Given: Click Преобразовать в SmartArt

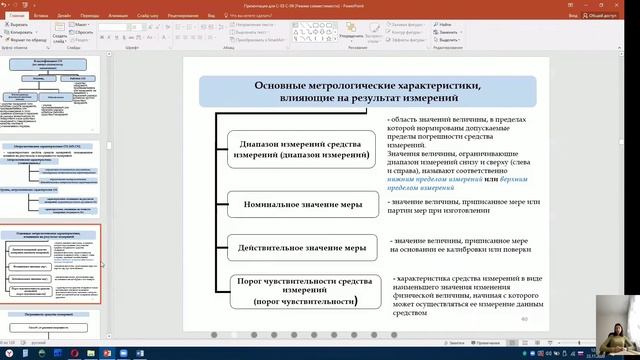Looking at the screenshot, I should [257, 40].
